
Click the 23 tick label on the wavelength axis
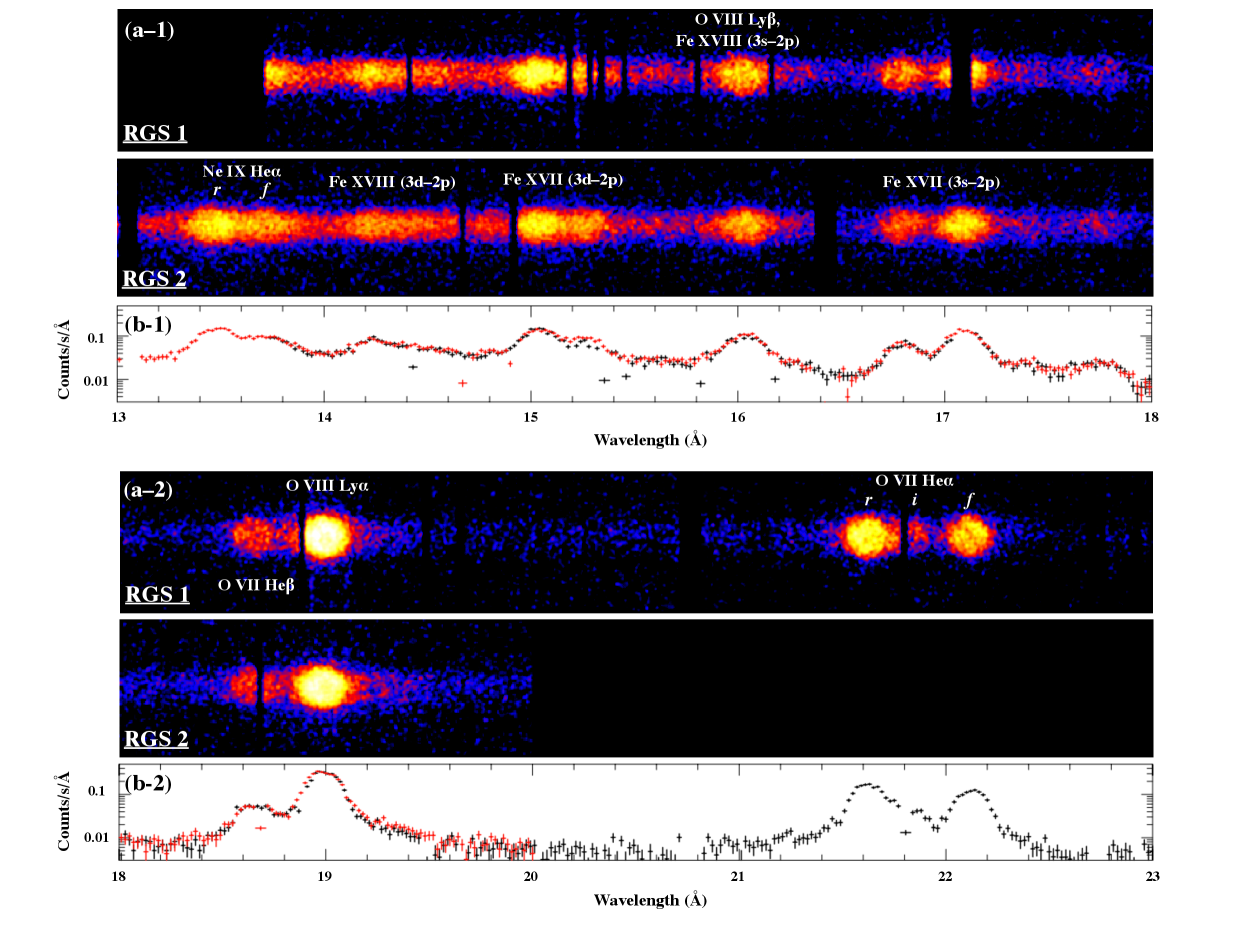coord(1151,875)
